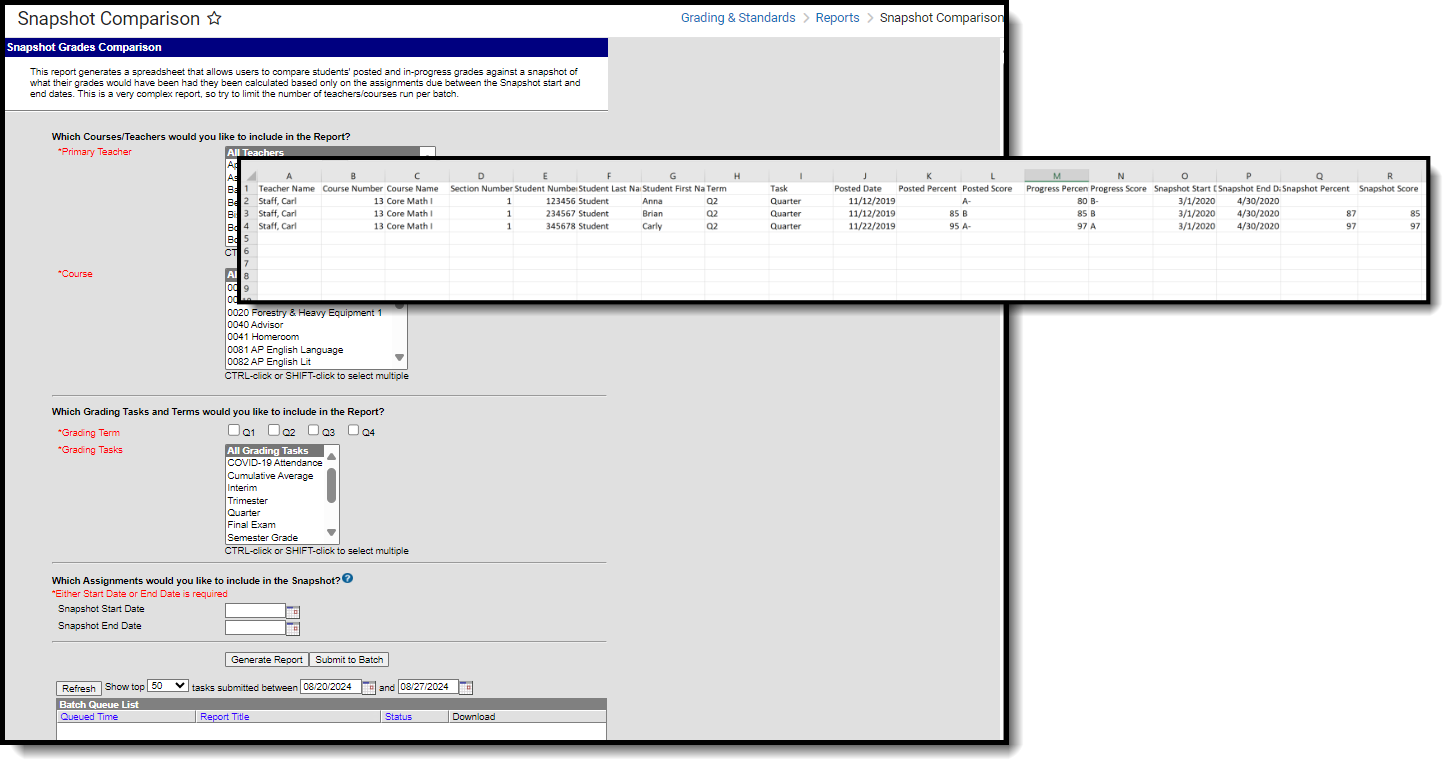This screenshot has width=1451, height=770.
Task: Click student number cell 345678
Action: (x=545, y=226)
